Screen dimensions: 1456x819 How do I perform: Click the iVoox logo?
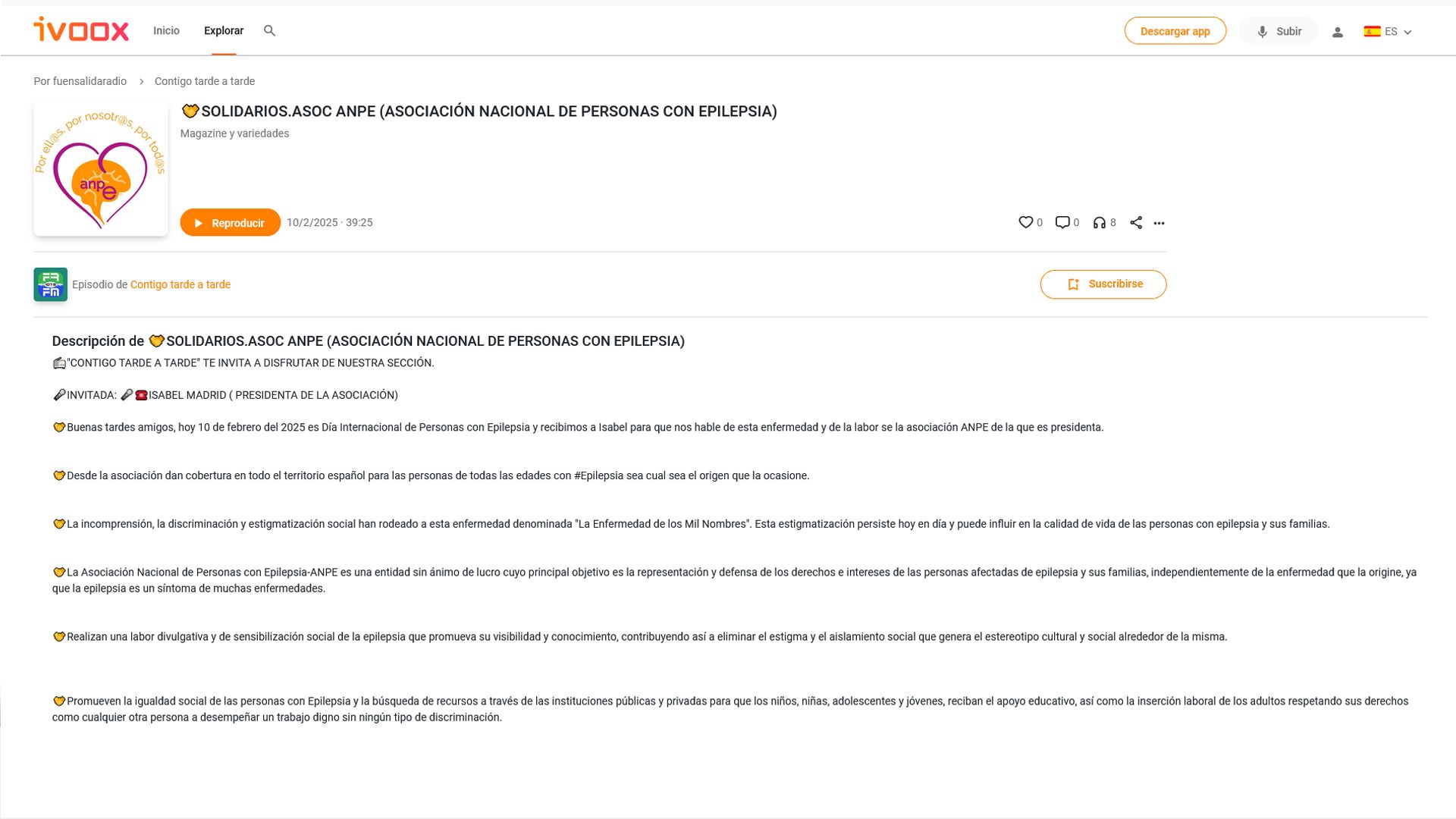pyautogui.click(x=81, y=30)
